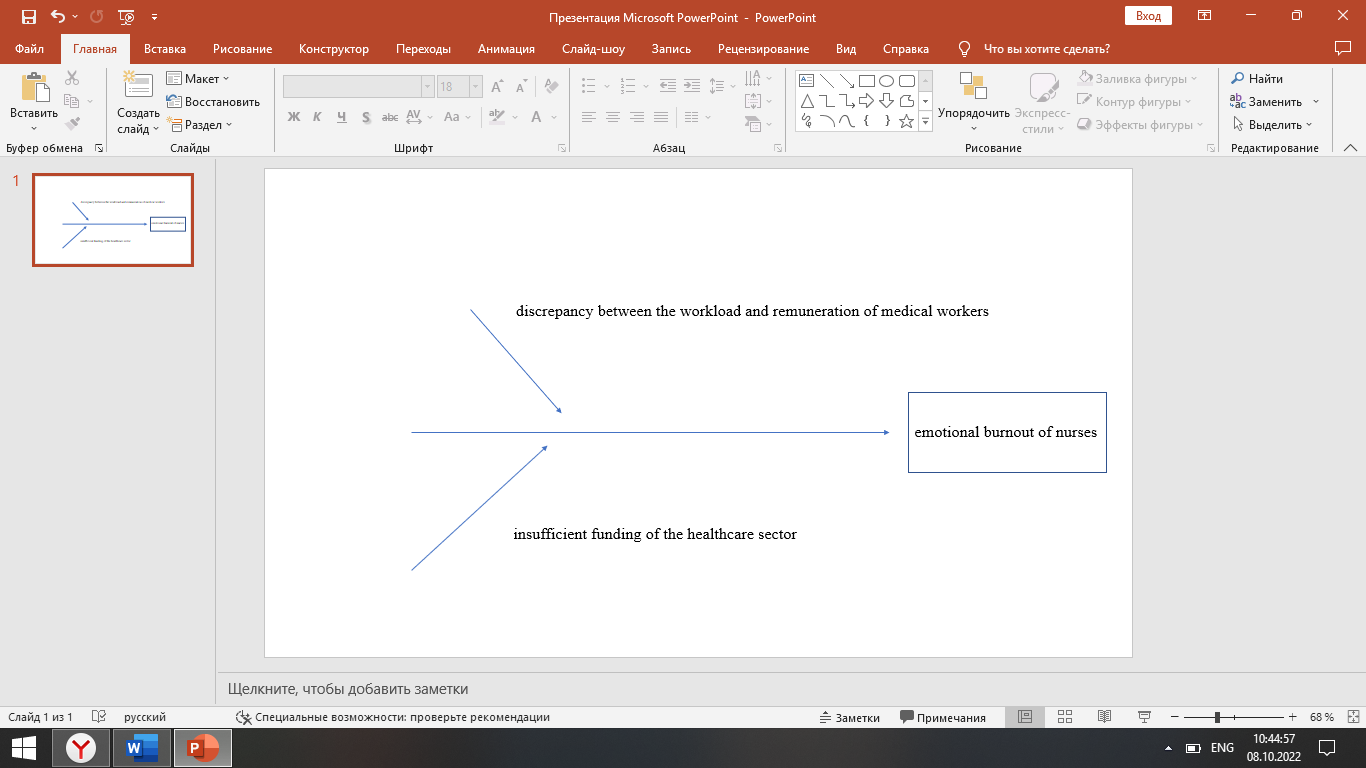Select the star shape in shapes gallery
Viewport: 1366px width, 768px height.
pyautogui.click(x=906, y=121)
